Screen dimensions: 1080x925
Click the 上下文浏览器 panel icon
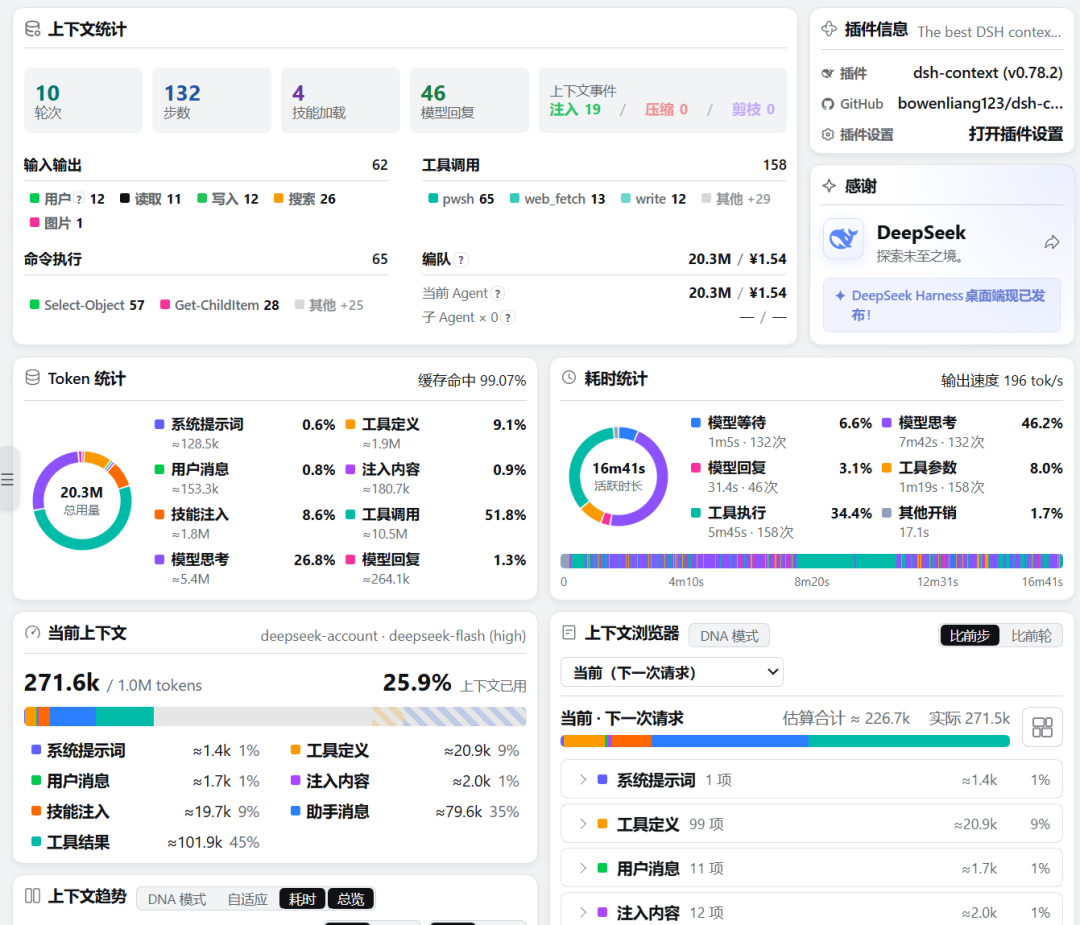pyautogui.click(x=569, y=632)
